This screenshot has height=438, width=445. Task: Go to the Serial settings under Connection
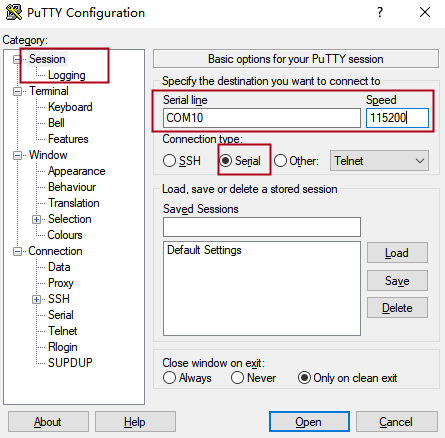[61, 315]
